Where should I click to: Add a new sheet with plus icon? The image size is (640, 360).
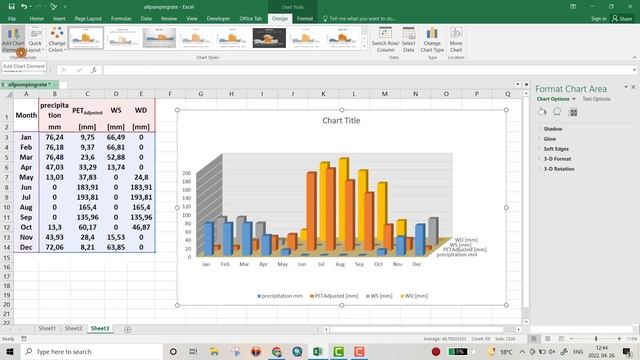pyautogui.click(x=128, y=329)
